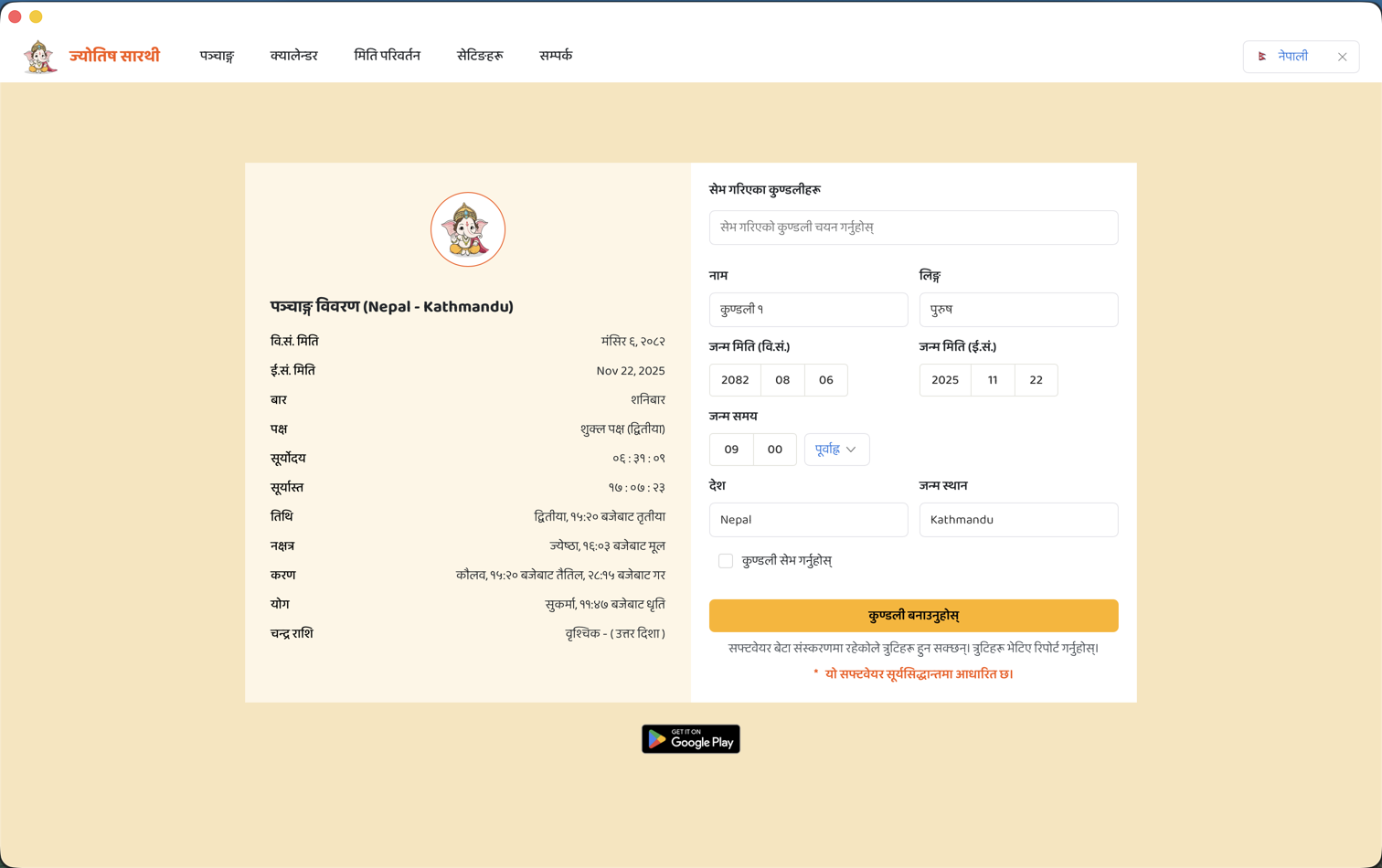This screenshot has width=1382, height=868.
Task: Click the Get it on Google Play badge
Action: click(690, 739)
